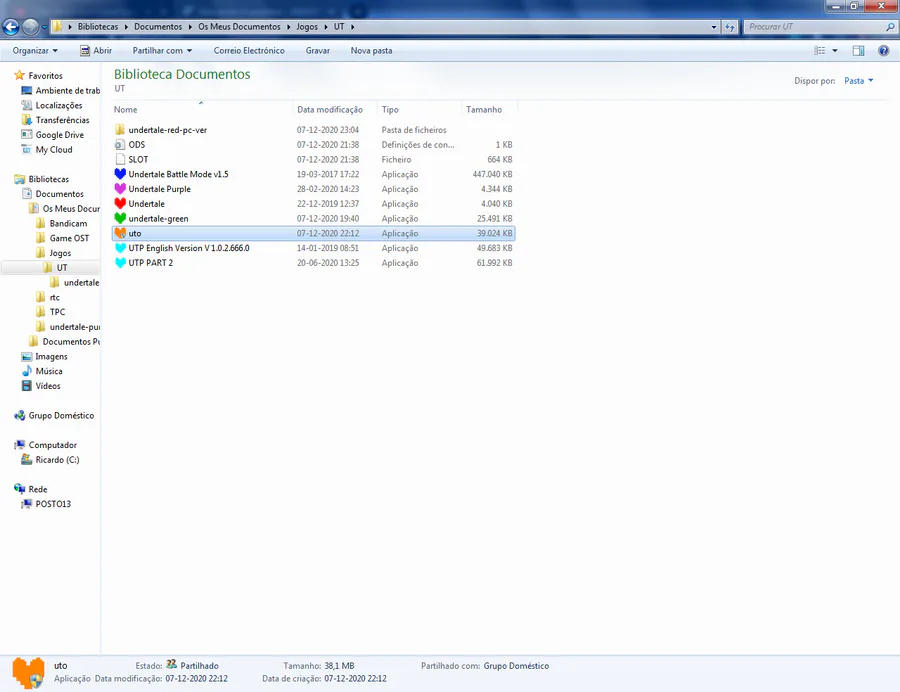This screenshot has width=900, height=692.
Task: Sort by the Nome column header
Action: pos(202,109)
